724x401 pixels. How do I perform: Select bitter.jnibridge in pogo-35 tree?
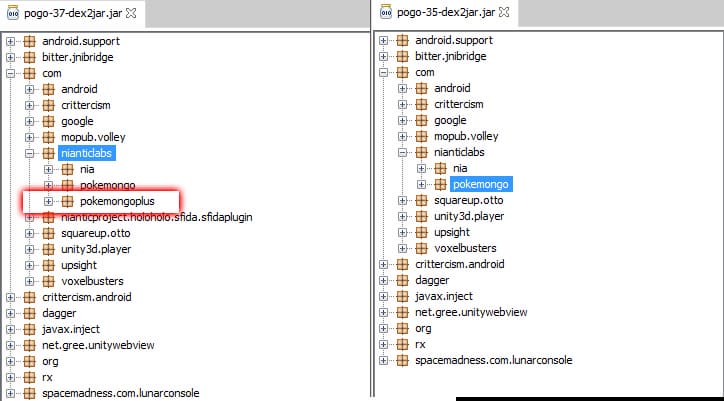(x=451, y=56)
